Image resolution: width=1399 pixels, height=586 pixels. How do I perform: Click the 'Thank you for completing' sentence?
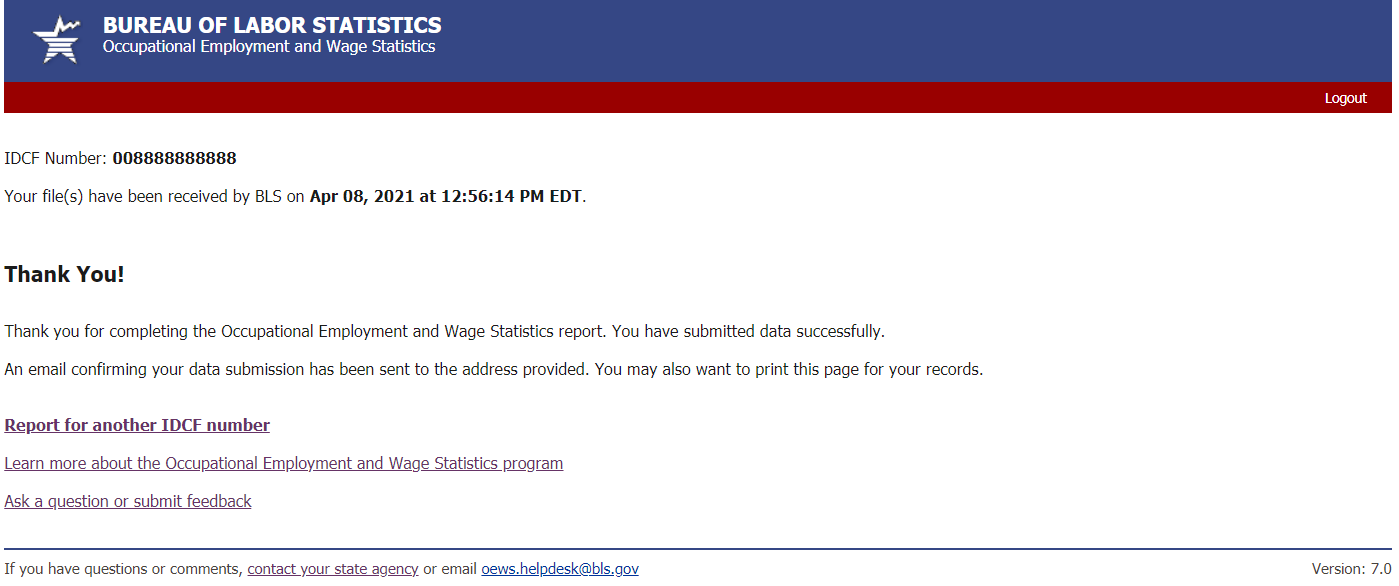(x=300, y=331)
